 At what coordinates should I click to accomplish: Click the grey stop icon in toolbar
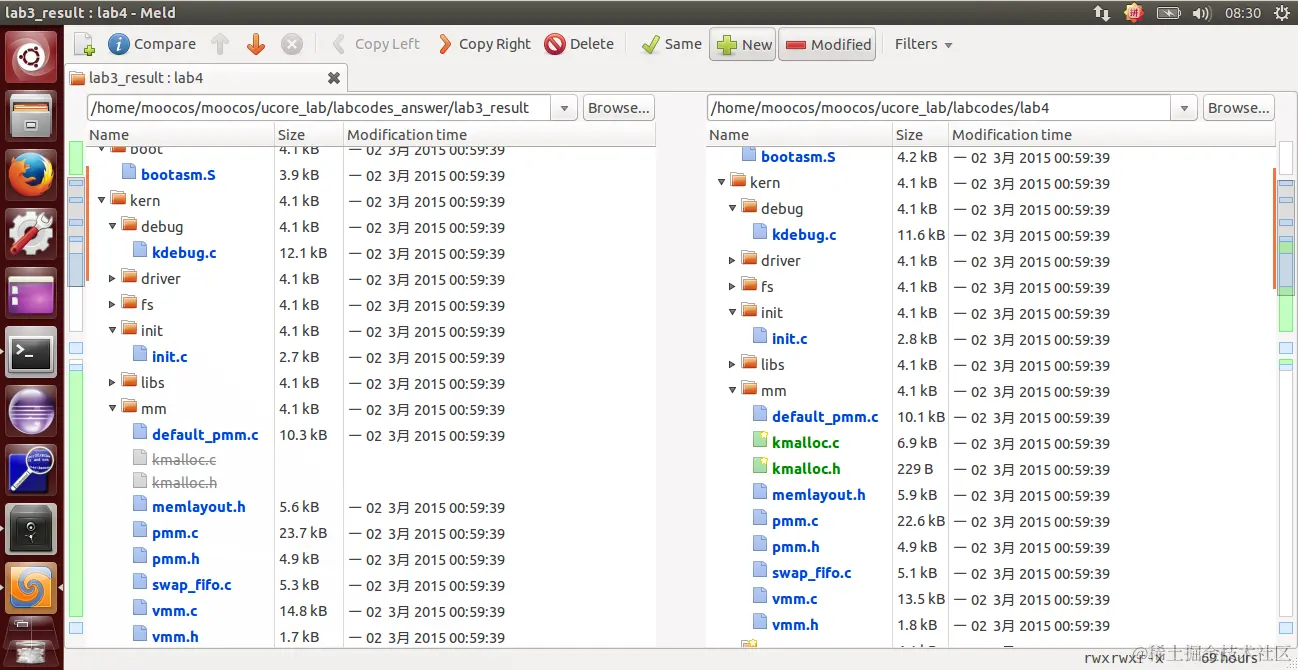(x=292, y=44)
